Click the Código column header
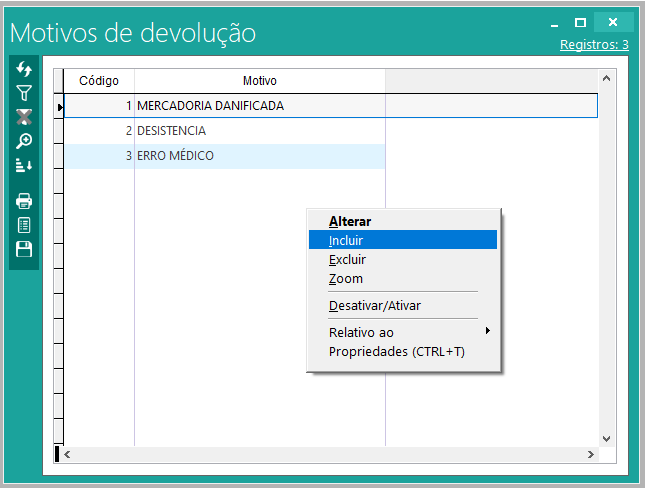 [x=99, y=80]
